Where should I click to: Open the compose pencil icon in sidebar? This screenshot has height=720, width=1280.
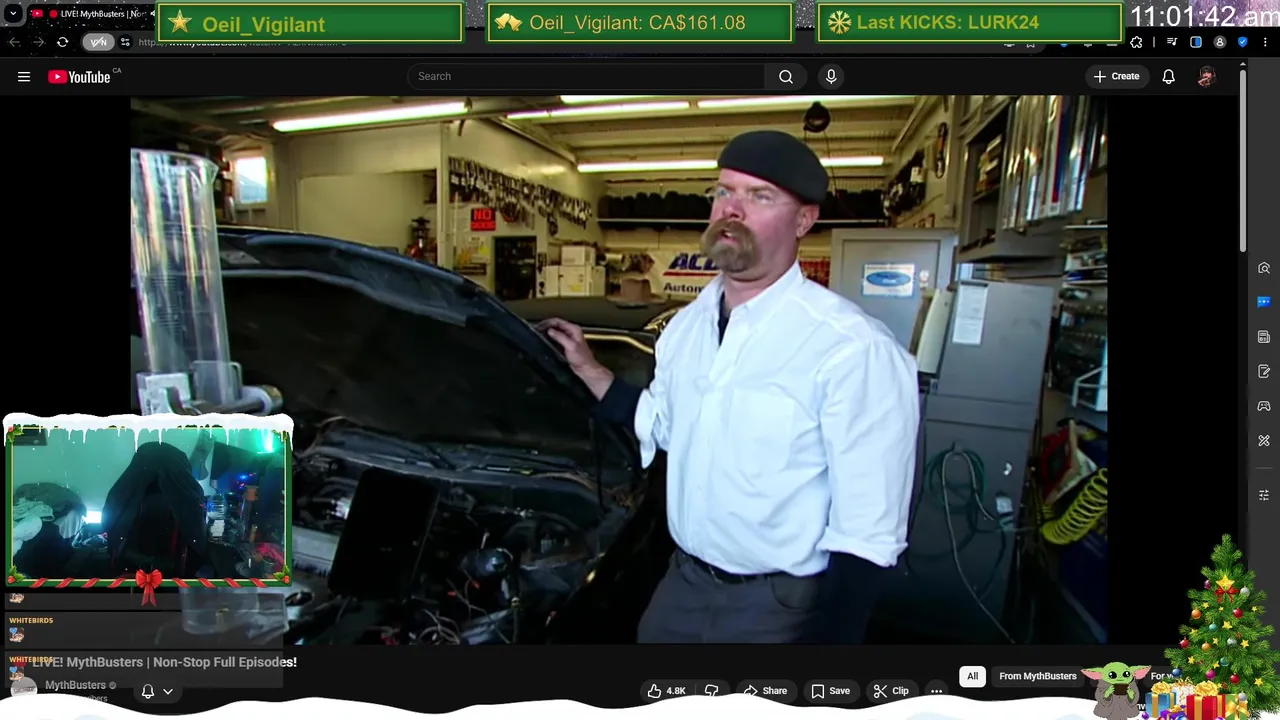[x=1264, y=372]
